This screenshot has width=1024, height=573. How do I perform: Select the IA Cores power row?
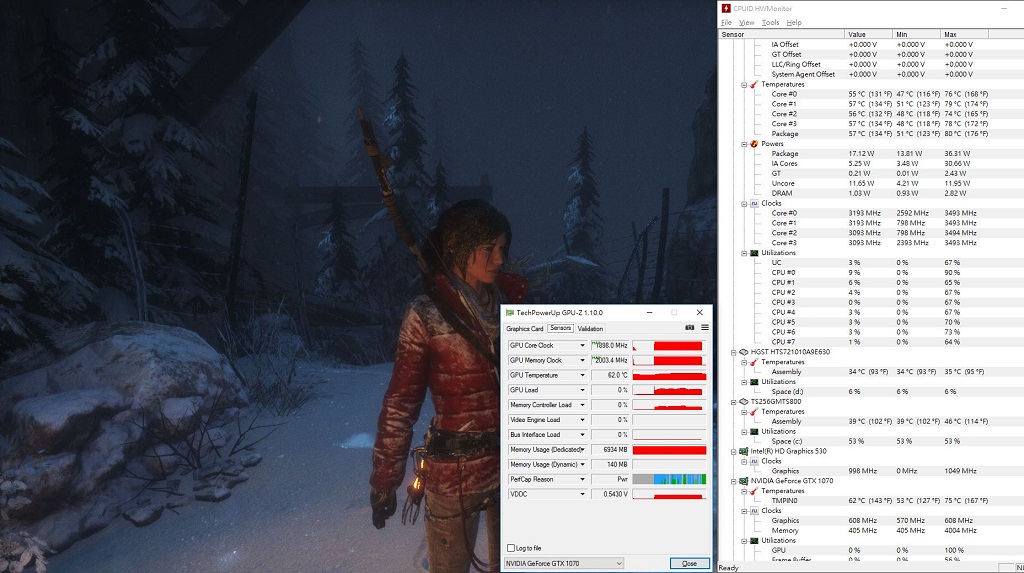click(x=784, y=163)
